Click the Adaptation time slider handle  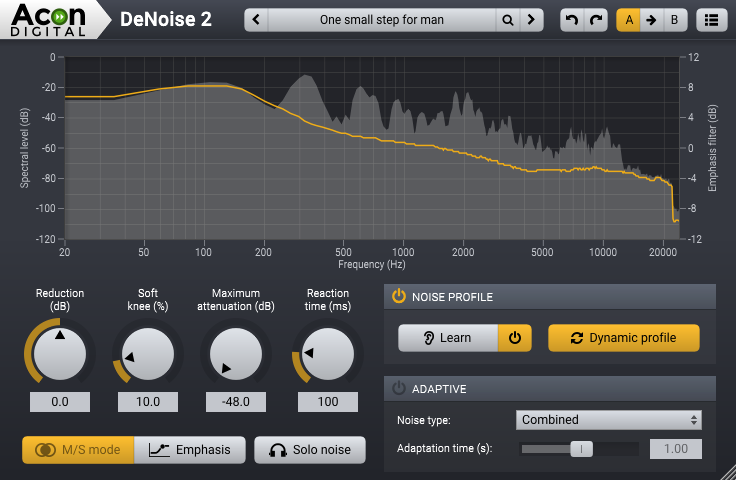click(582, 449)
